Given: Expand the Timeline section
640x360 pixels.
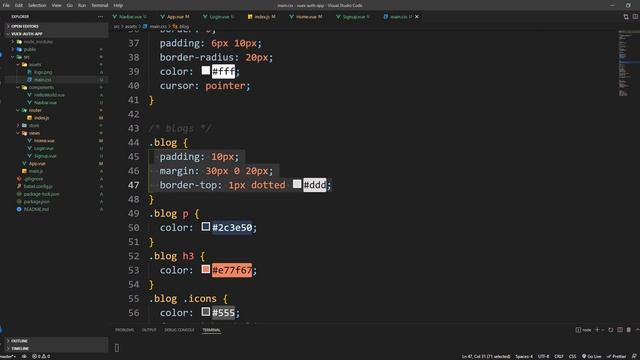Looking at the screenshot, I should pyautogui.click(x=55, y=349).
